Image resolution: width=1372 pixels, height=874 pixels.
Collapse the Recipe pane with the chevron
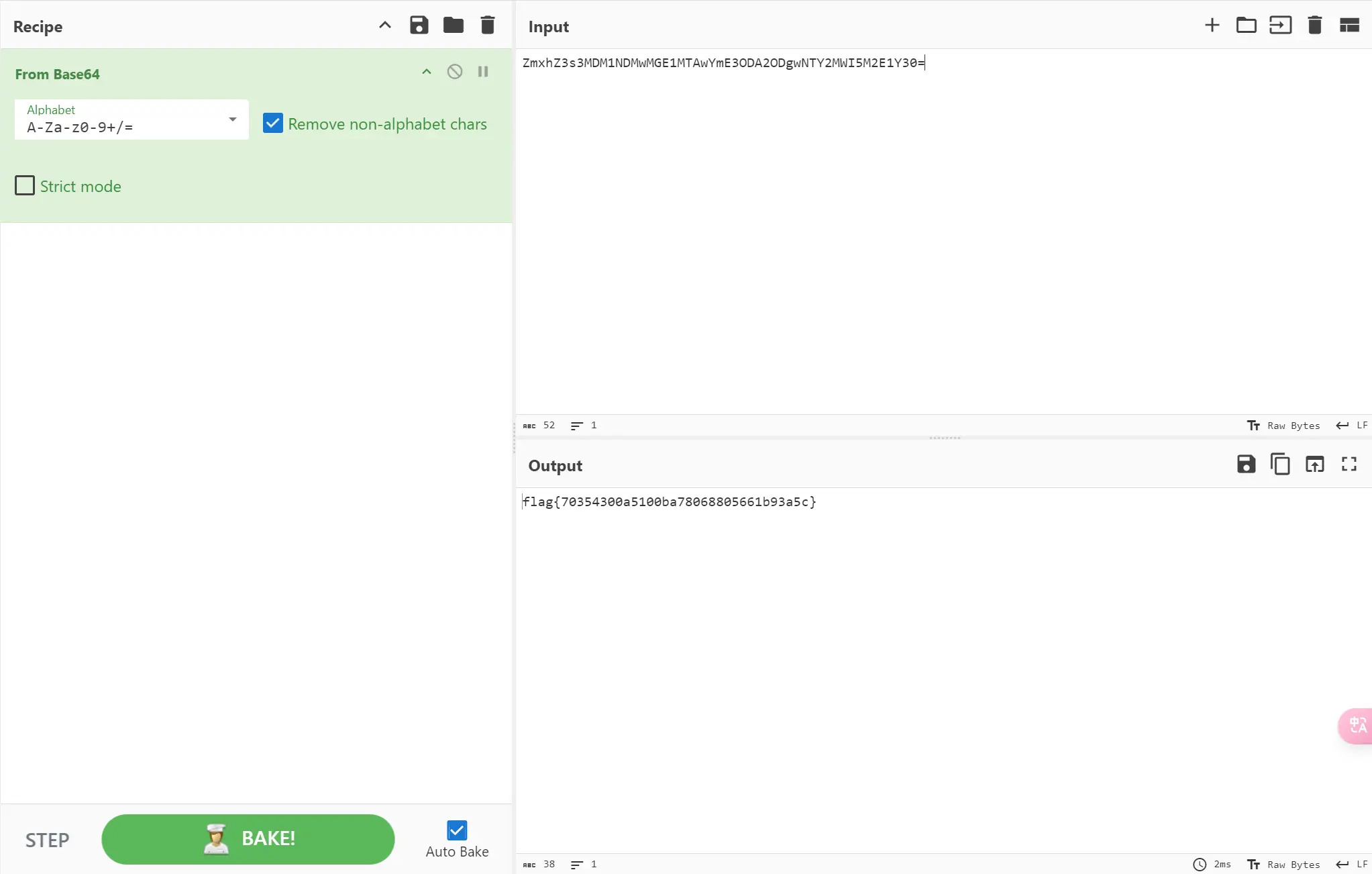[x=385, y=26]
